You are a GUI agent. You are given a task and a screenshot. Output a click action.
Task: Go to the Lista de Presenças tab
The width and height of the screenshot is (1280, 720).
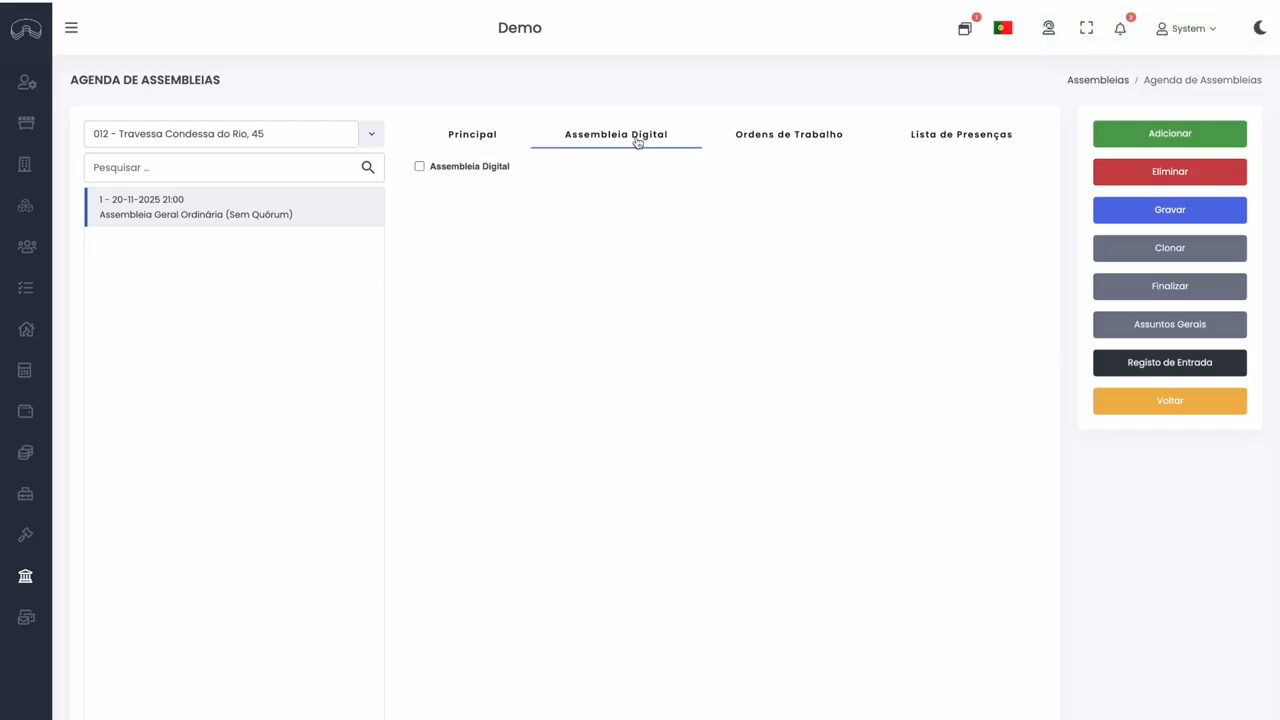(961, 134)
